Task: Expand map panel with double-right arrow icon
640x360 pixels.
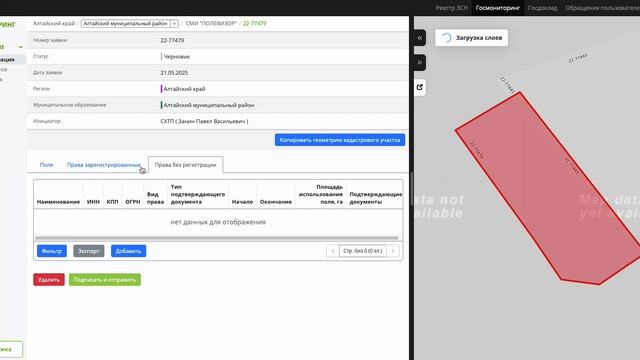Action: click(420, 63)
